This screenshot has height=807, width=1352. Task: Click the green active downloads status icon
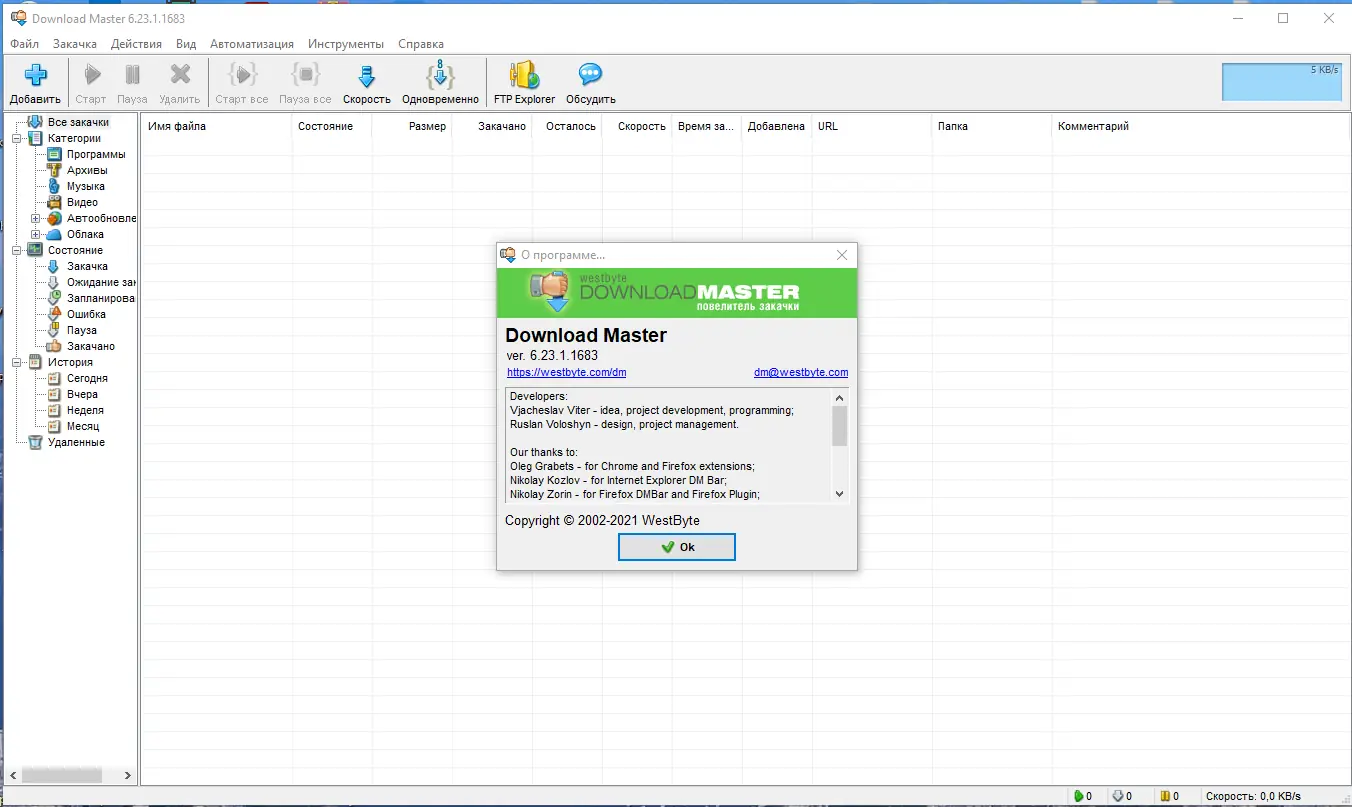click(1078, 796)
